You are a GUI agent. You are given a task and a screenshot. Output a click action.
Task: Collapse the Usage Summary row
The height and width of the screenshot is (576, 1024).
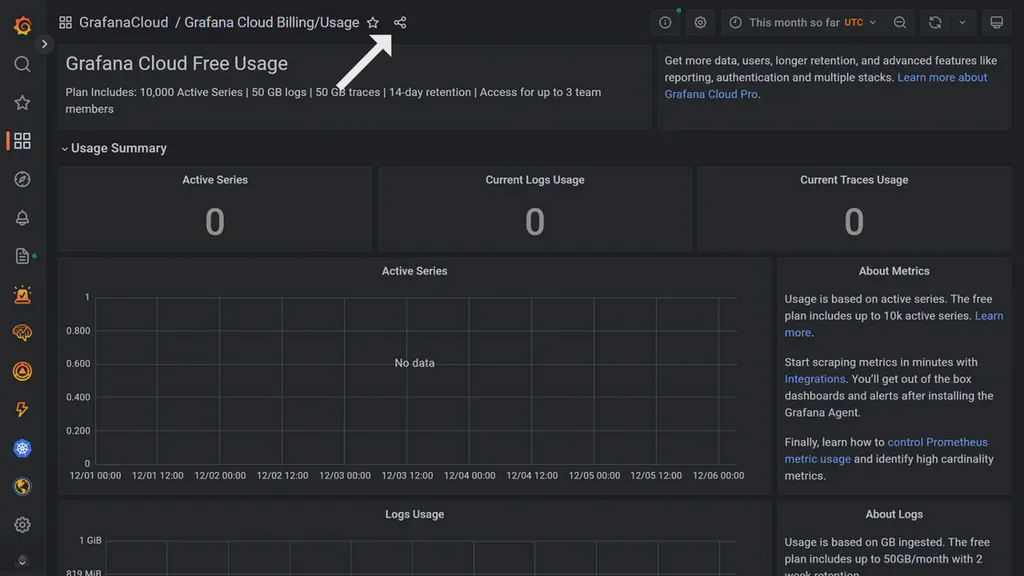(x=113, y=148)
